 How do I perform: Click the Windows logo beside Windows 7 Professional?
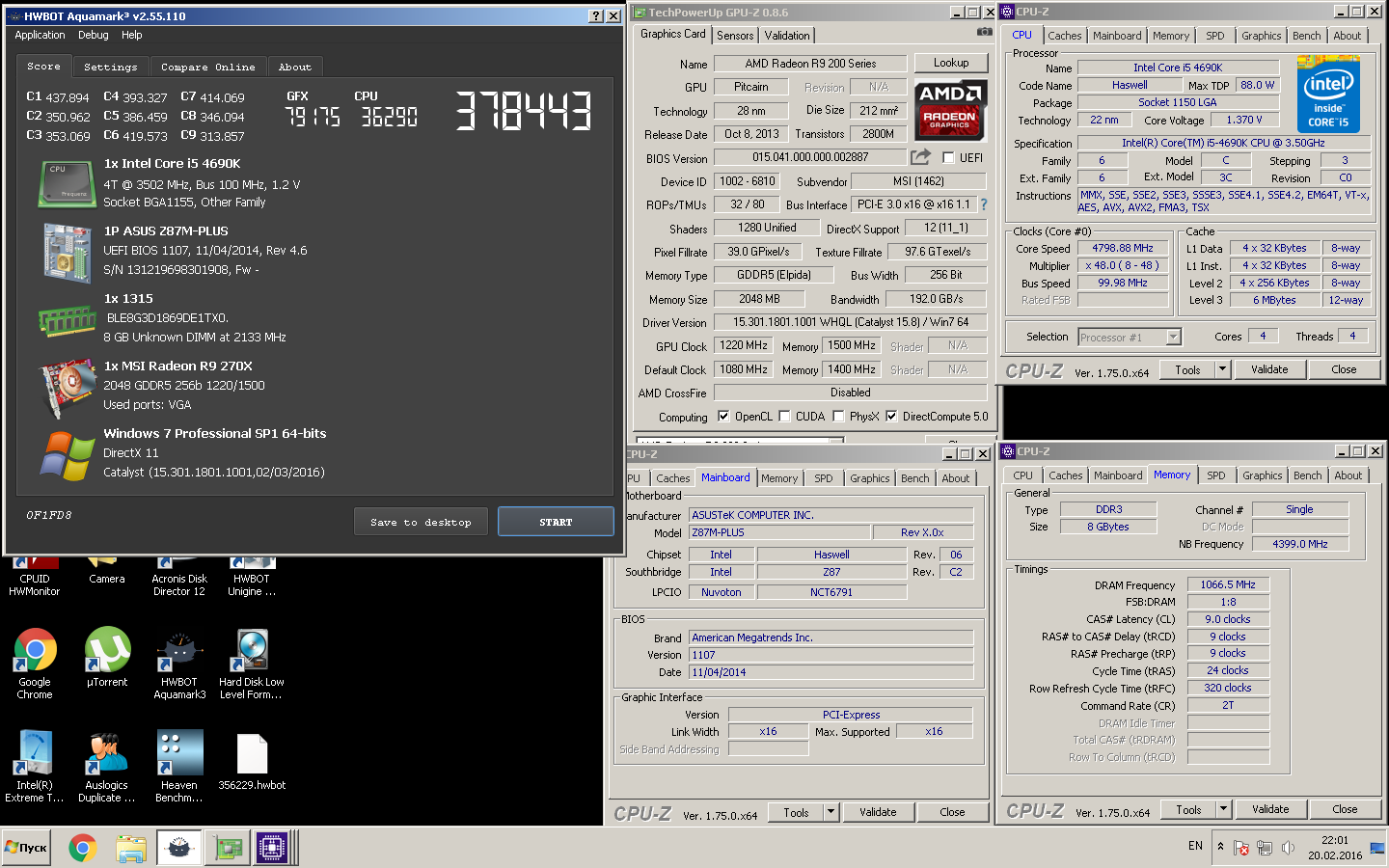pyautogui.click(x=67, y=455)
